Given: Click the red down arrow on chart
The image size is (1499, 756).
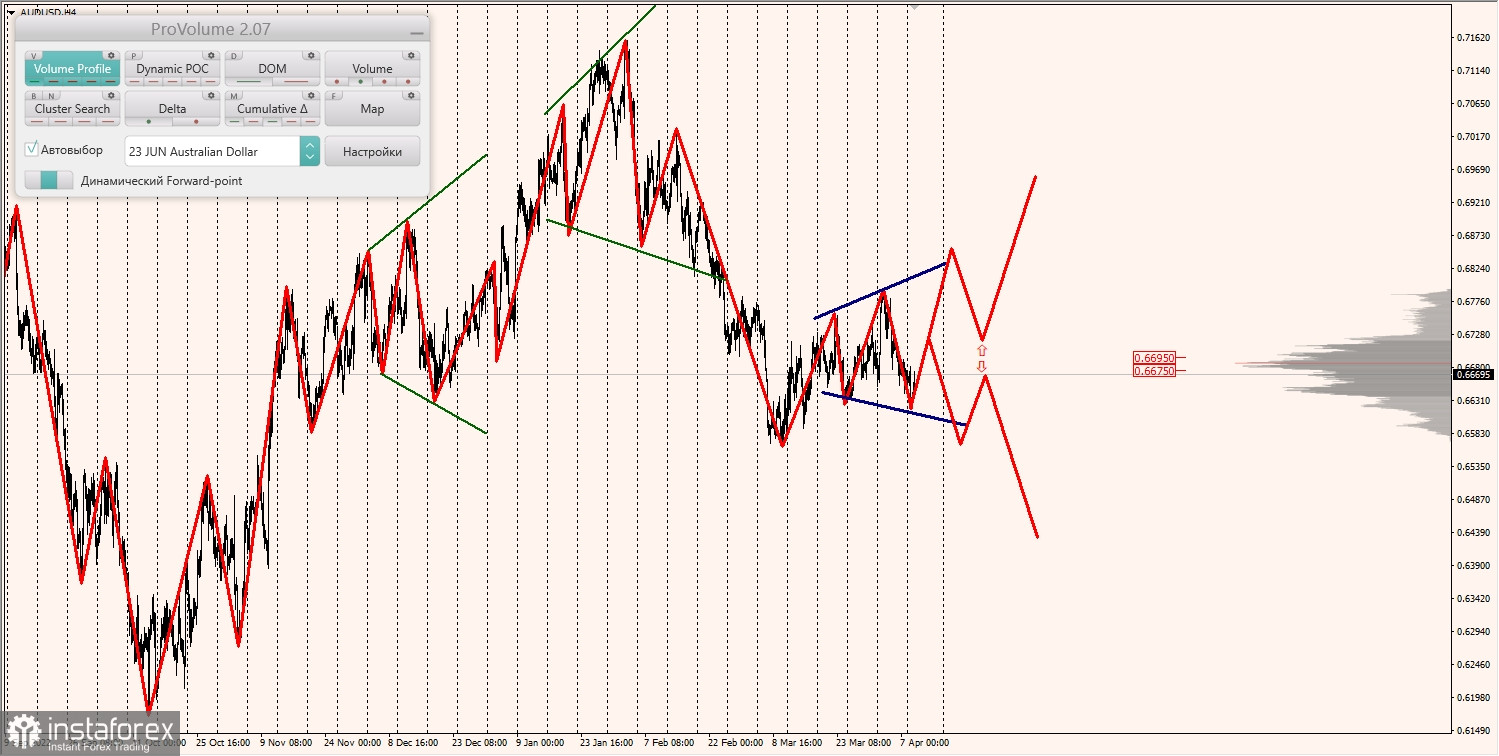Looking at the screenshot, I should 982,366.
